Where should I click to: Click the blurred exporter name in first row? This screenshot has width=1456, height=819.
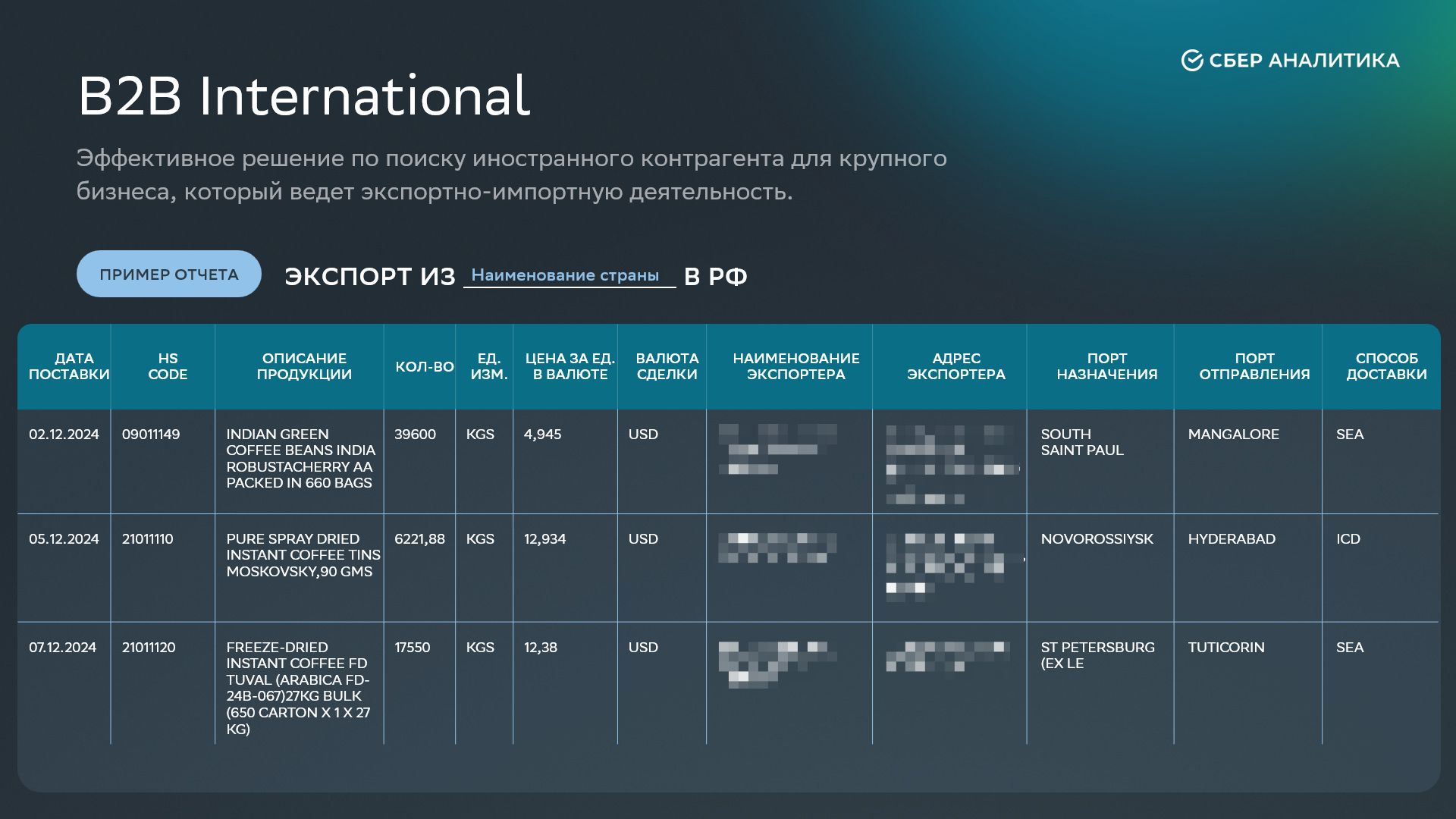tap(777, 450)
